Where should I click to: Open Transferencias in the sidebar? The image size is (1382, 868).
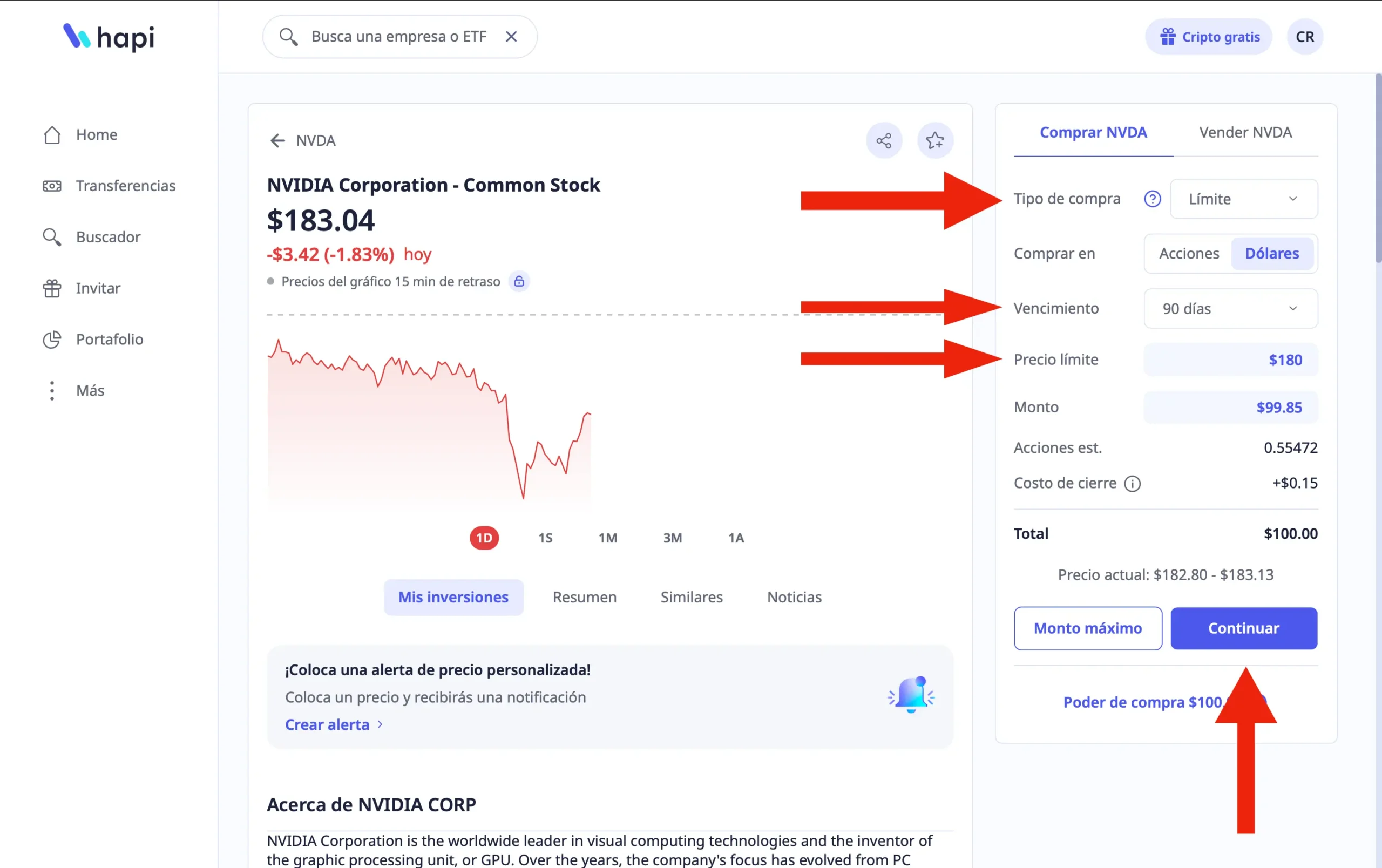[x=125, y=186]
